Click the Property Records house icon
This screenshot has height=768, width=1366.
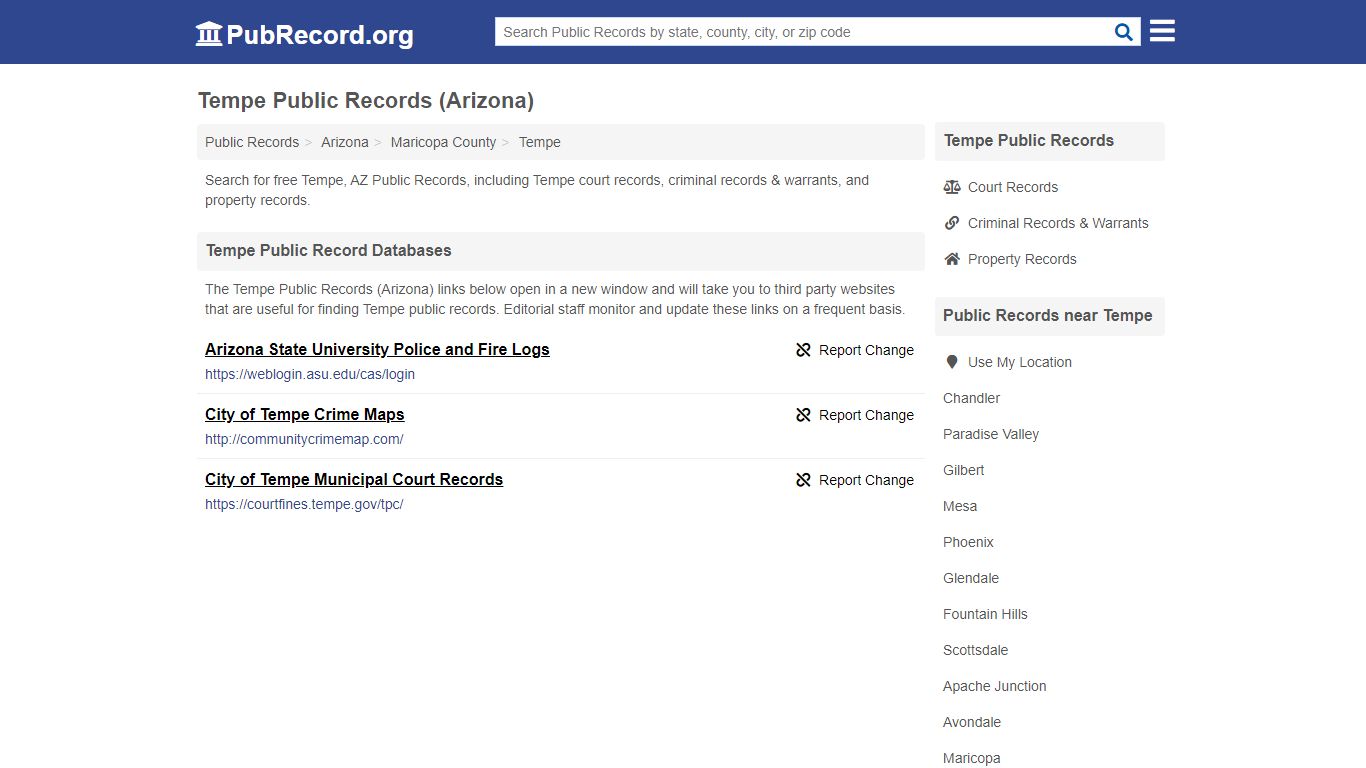tap(952, 259)
